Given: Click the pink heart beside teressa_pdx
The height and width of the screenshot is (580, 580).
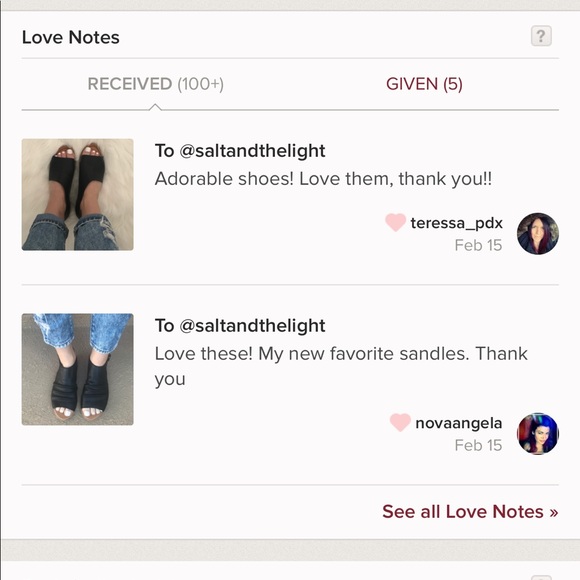Looking at the screenshot, I should pos(395,223).
